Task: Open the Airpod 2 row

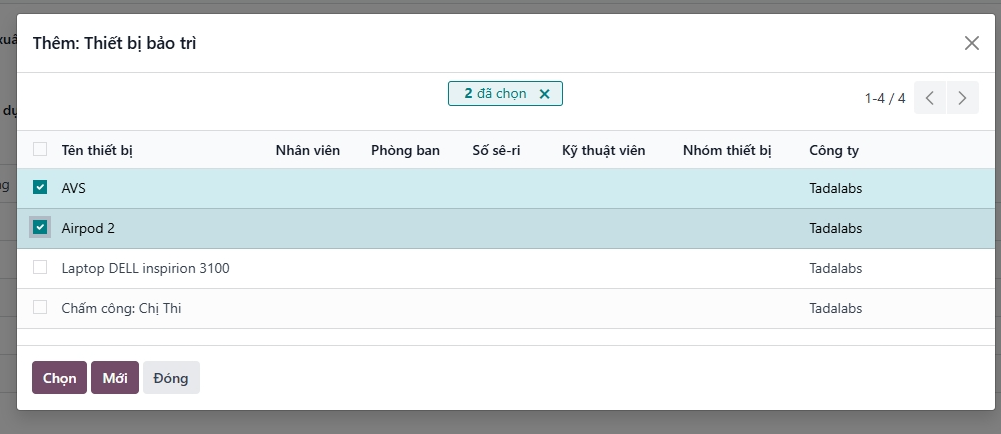Action: click(506, 228)
